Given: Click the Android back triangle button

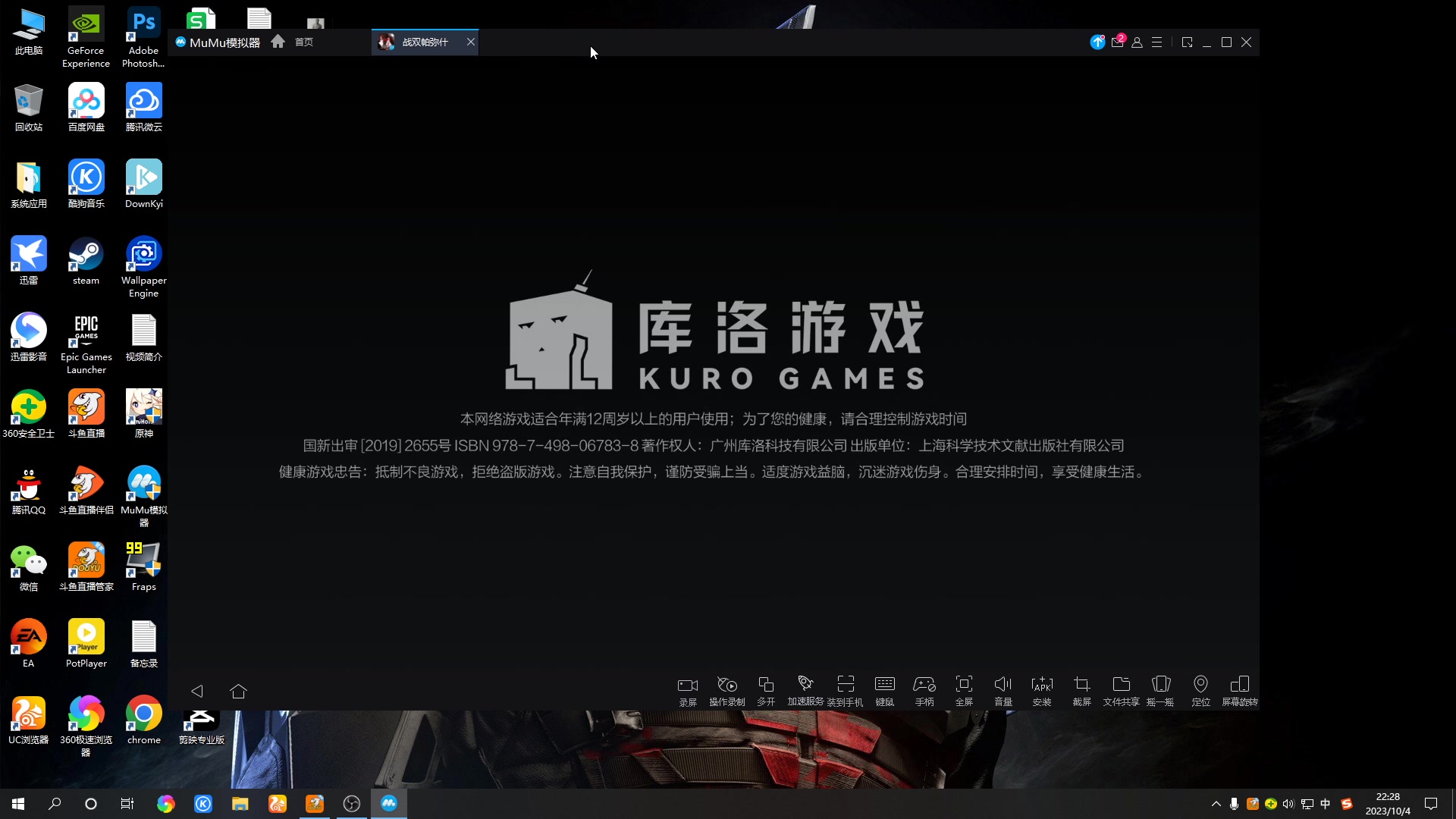Looking at the screenshot, I should coord(197,691).
